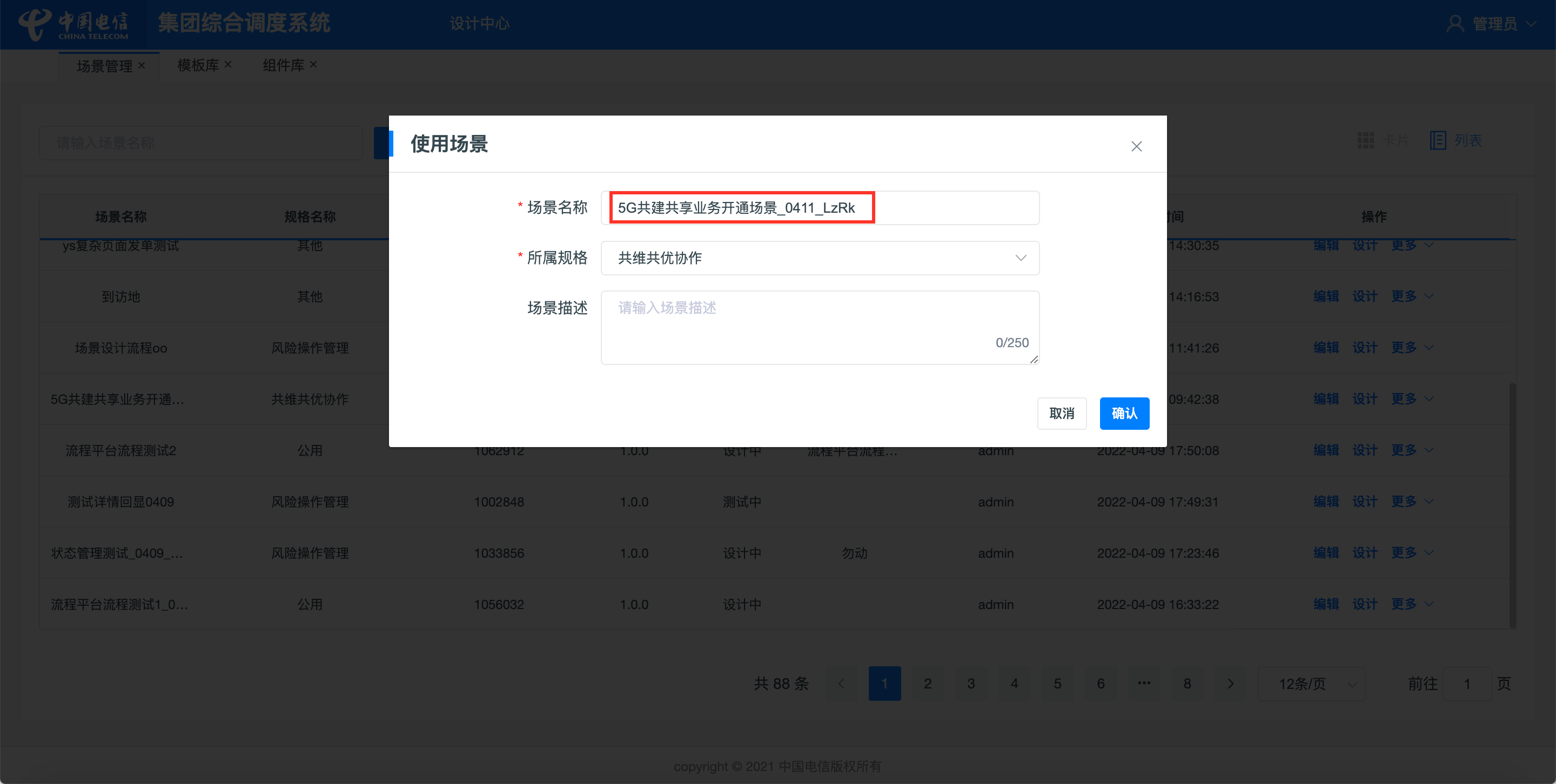Screen dimensions: 1556x784
Task: Click the 取消 button
Action: click(1061, 414)
